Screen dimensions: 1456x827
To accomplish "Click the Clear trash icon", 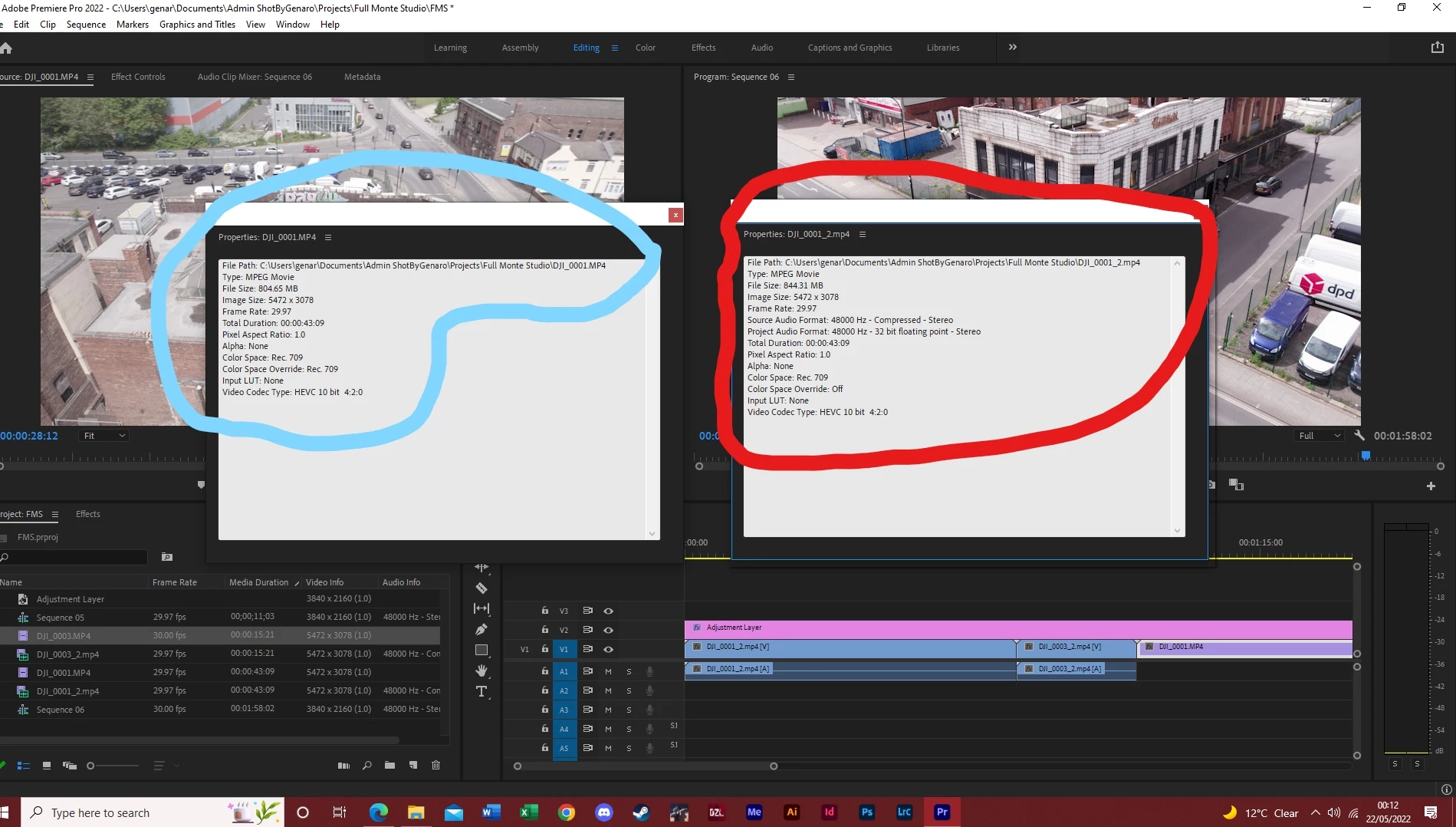I will (435, 766).
